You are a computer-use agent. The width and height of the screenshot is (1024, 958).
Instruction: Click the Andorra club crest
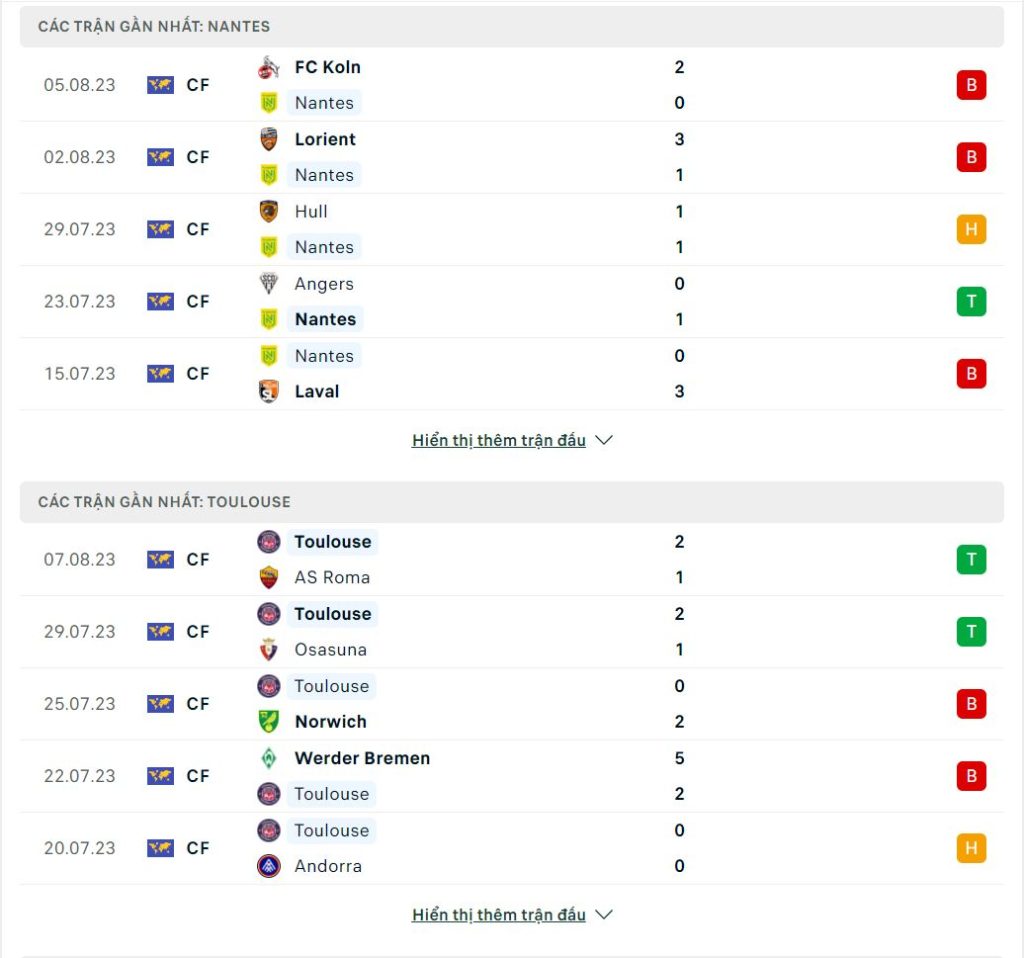pos(268,866)
